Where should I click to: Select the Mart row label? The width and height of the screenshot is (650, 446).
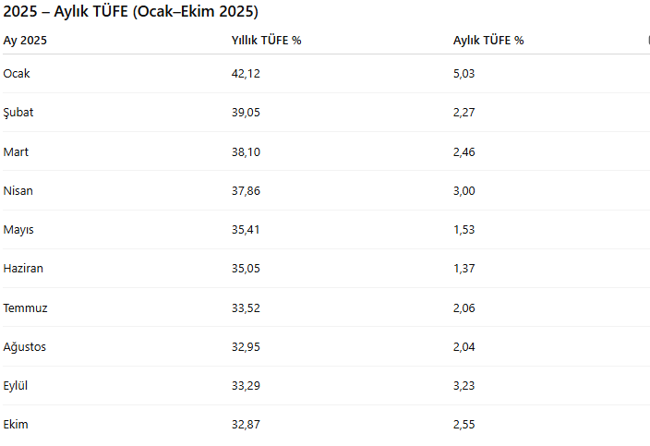(16, 152)
